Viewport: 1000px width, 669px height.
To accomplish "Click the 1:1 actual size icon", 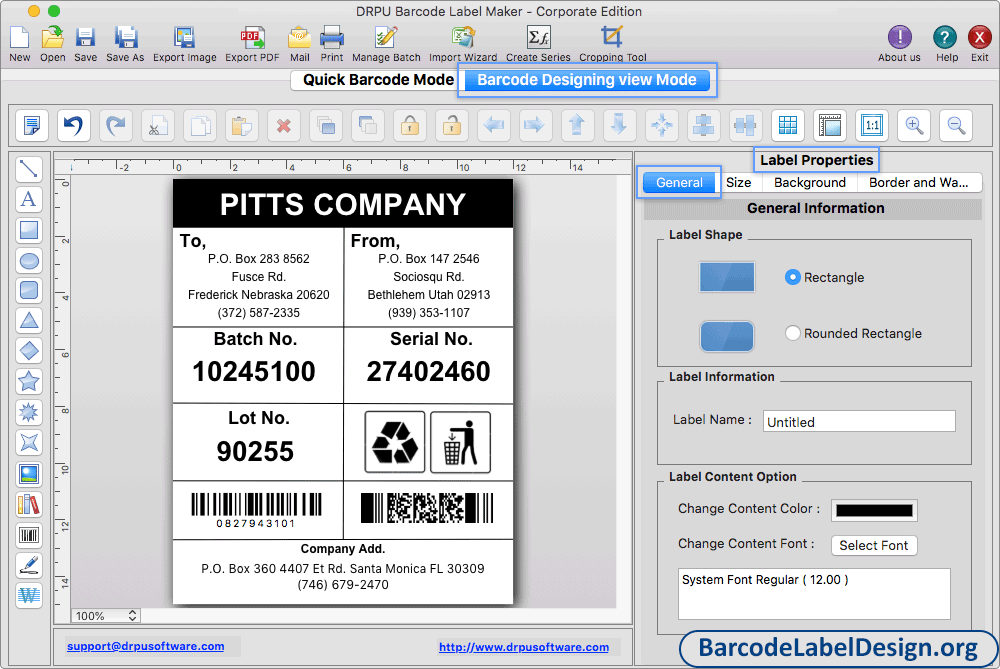I will click(872, 125).
